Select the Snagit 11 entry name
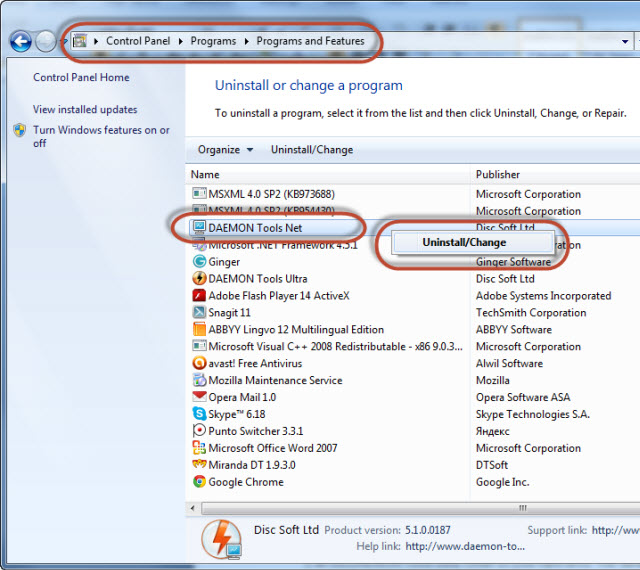640x570 pixels. pos(229,313)
